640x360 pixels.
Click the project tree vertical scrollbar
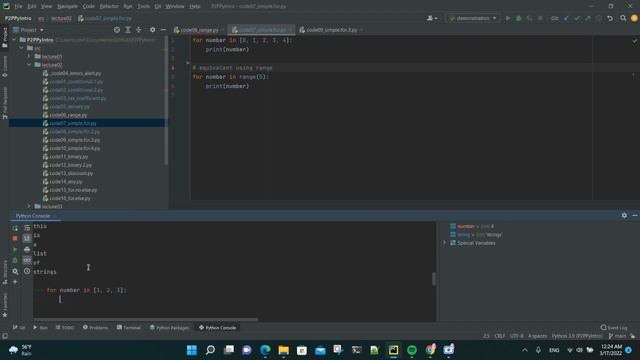[166, 100]
